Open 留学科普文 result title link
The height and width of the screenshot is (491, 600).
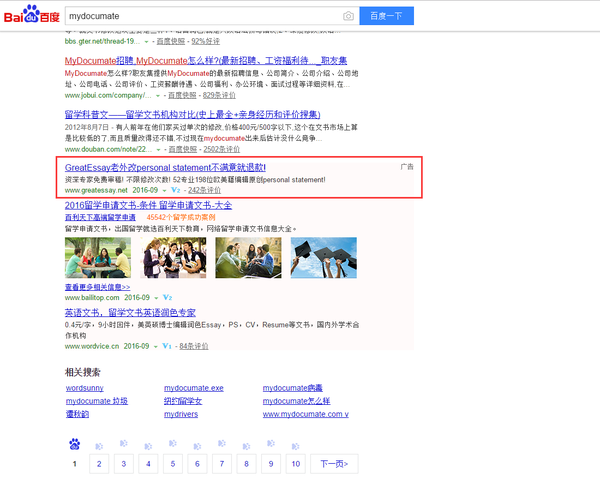192,114
